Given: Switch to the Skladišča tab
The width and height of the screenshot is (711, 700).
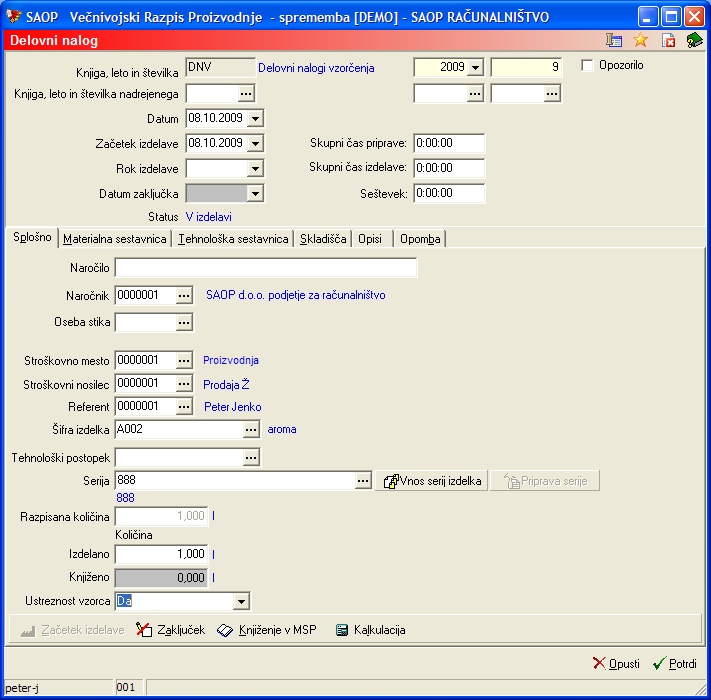Looking at the screenshot, I should (x=323, y=239).
